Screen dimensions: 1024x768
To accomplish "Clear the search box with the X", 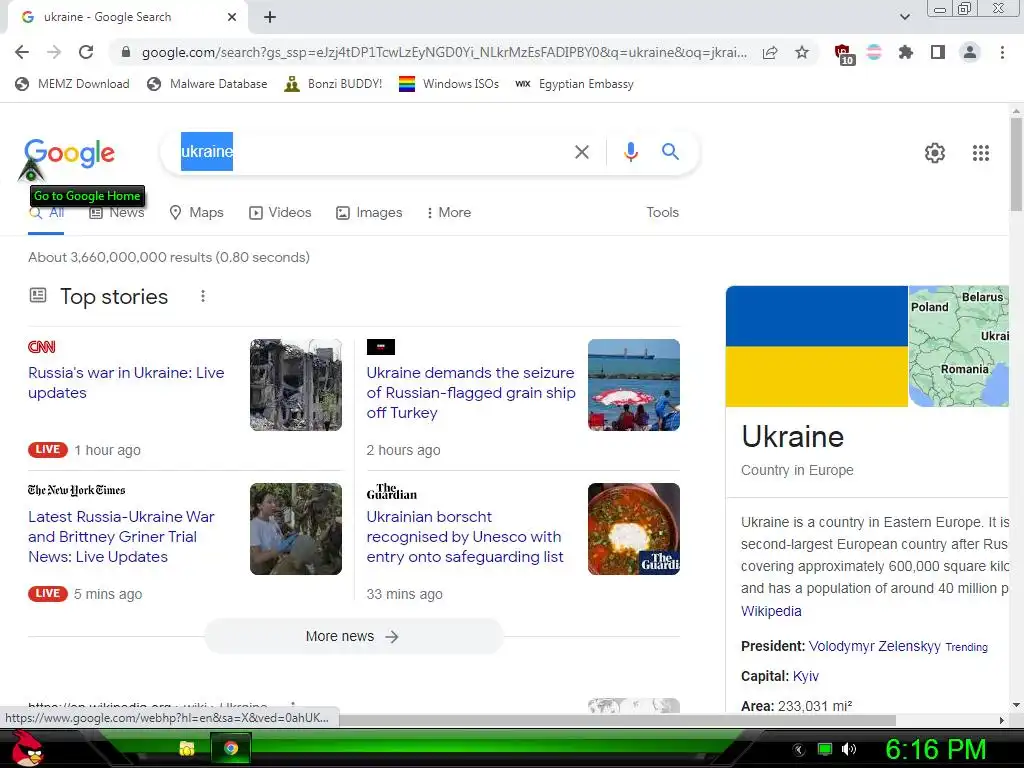I will click(x=581, y=152).
